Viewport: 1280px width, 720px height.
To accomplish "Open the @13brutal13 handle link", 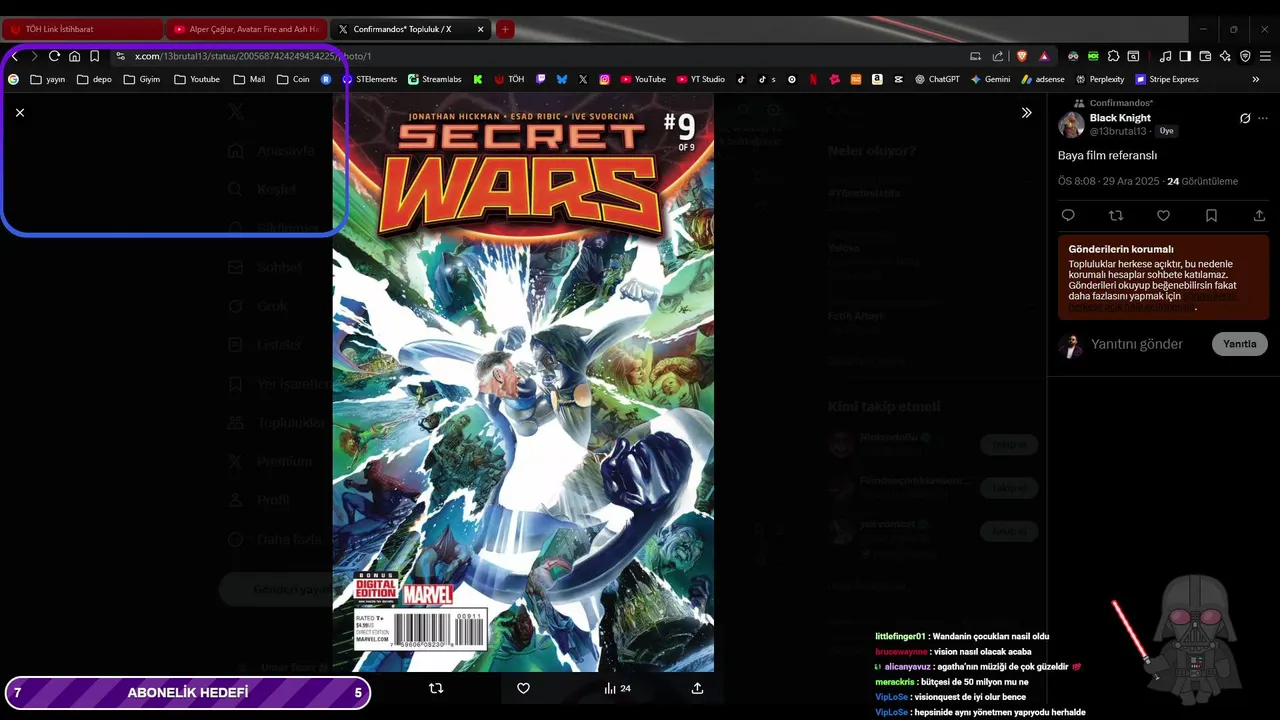I will [x=1118, y=131].
